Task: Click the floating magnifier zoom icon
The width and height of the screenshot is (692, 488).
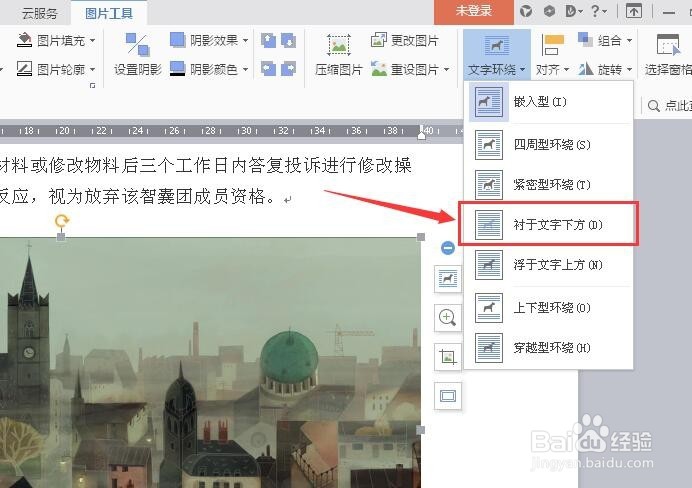Action: [x=448, y=318]
